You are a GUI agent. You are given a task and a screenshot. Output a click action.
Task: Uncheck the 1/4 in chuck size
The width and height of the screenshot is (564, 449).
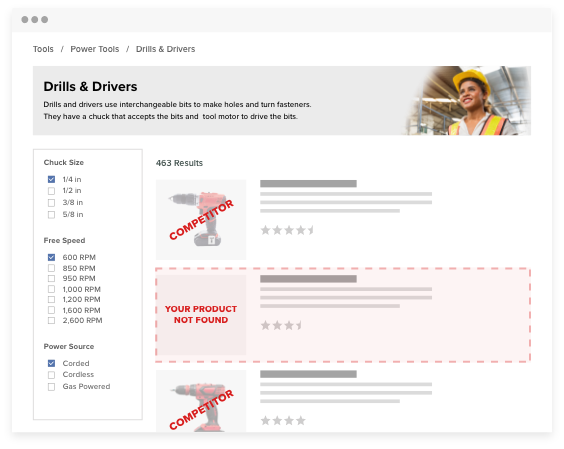tap(51, 179)
